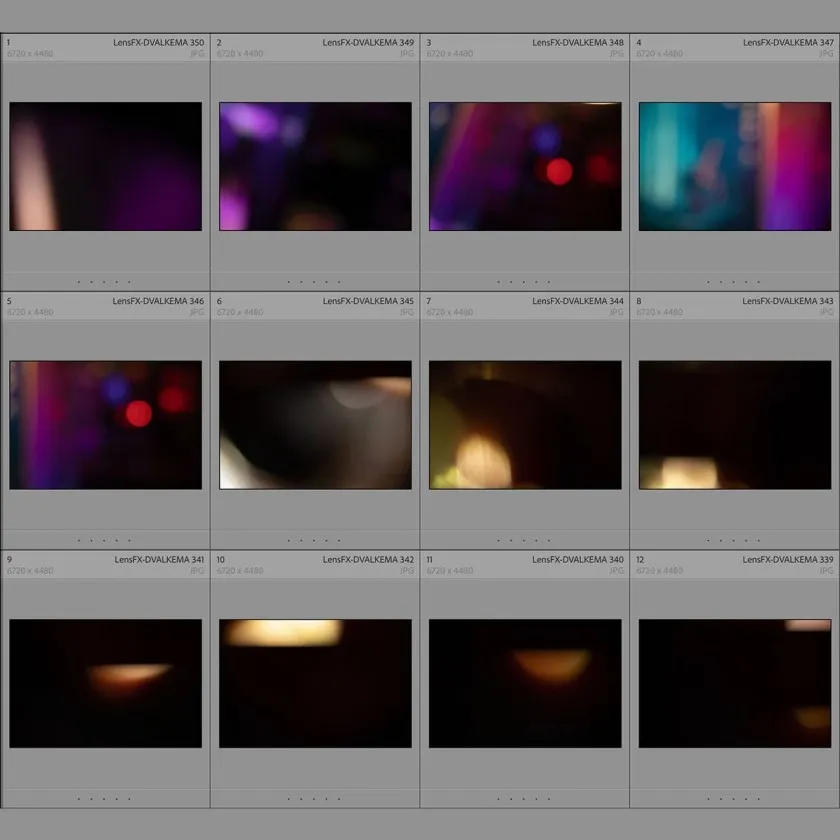Pick the LensFX-DVALKEMA 346 thumbnail
This screenshot has width=840, height=840.
105,425
